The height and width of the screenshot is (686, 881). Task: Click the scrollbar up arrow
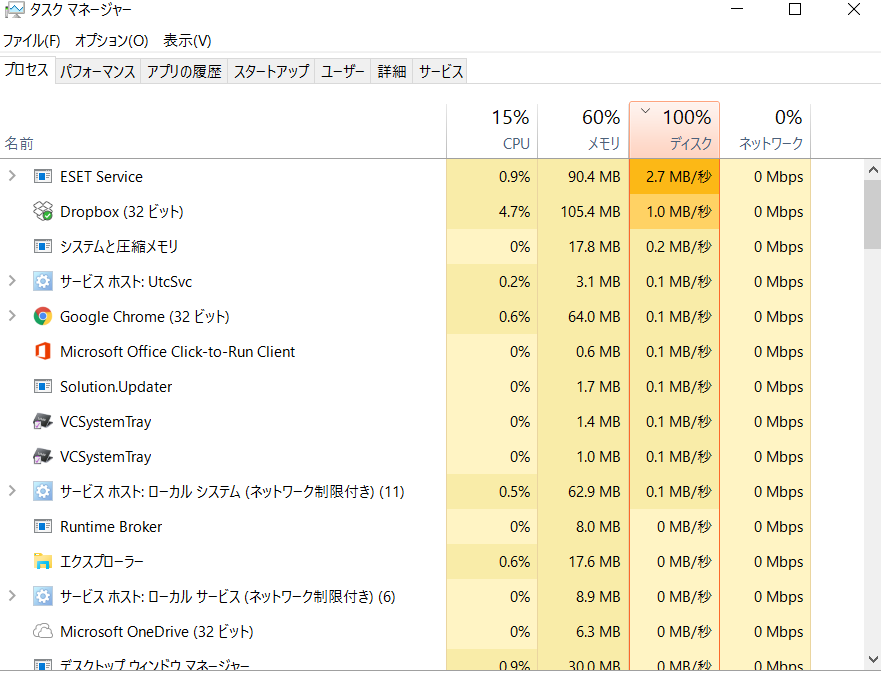pyautogui.click(x=873, y=170)
